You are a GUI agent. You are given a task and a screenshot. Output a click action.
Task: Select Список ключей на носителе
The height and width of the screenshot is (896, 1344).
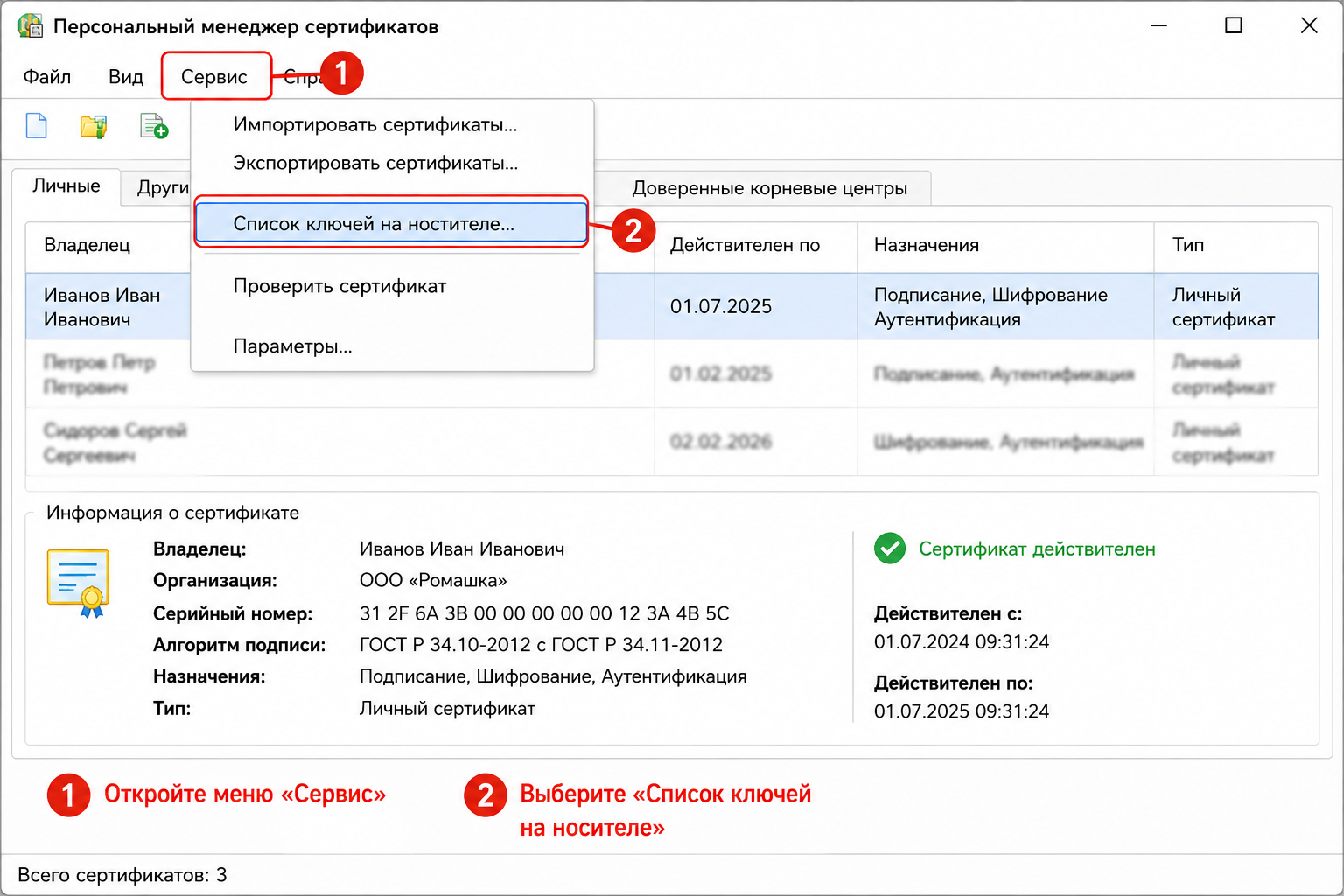click(x=391, y=223)
